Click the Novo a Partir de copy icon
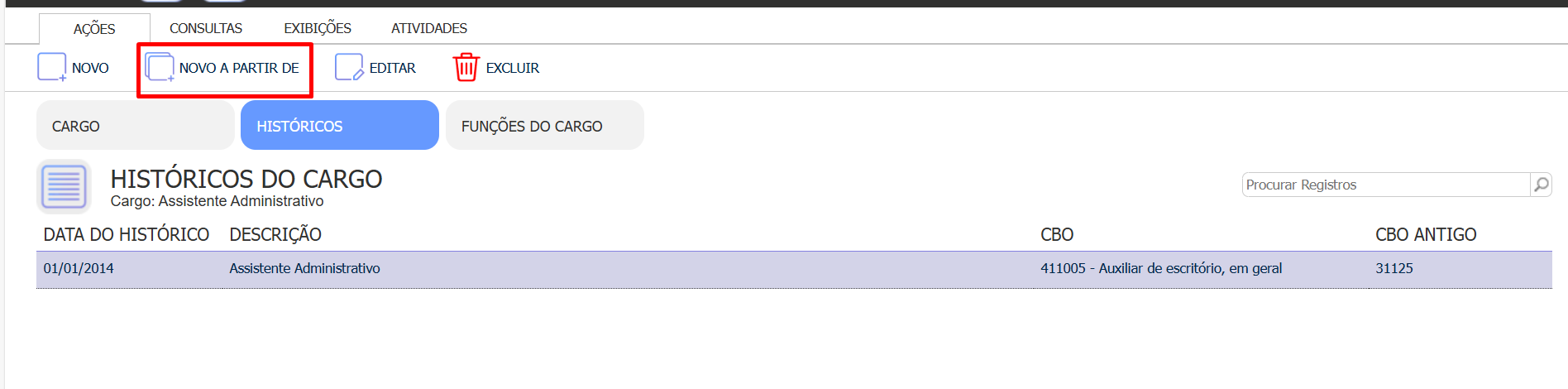The image size is (1568, 389). click(x=160, y=67)
